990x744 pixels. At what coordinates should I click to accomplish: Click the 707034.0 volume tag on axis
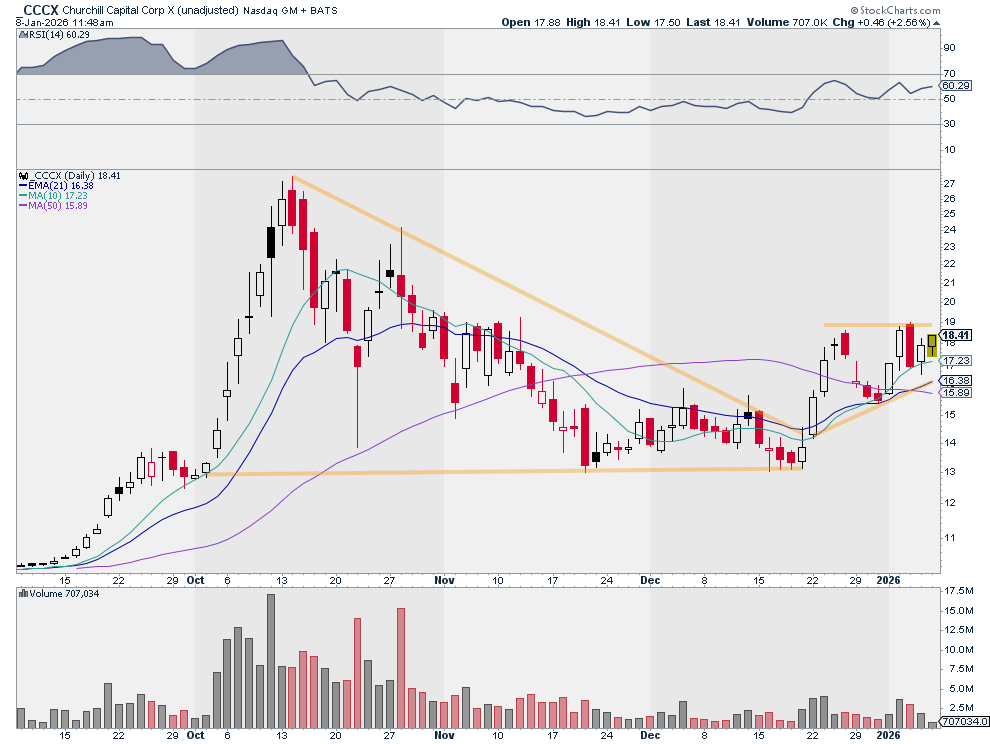tap(963, 722)
